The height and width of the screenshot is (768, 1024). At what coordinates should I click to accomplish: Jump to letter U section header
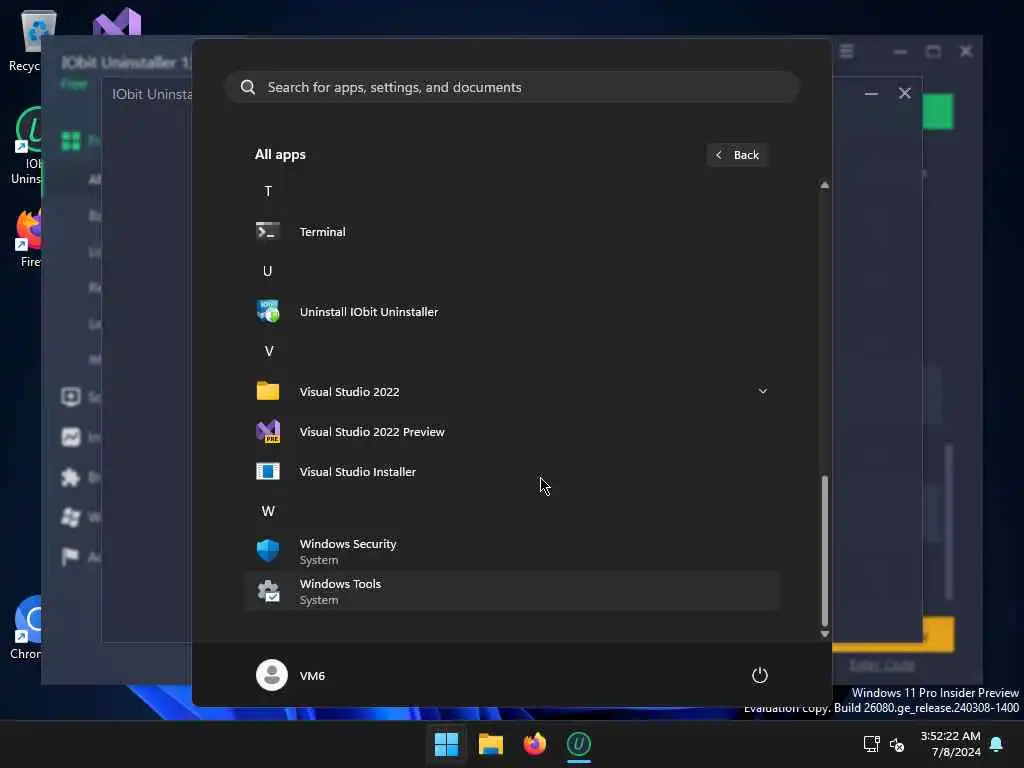click(x=268, y=271)
